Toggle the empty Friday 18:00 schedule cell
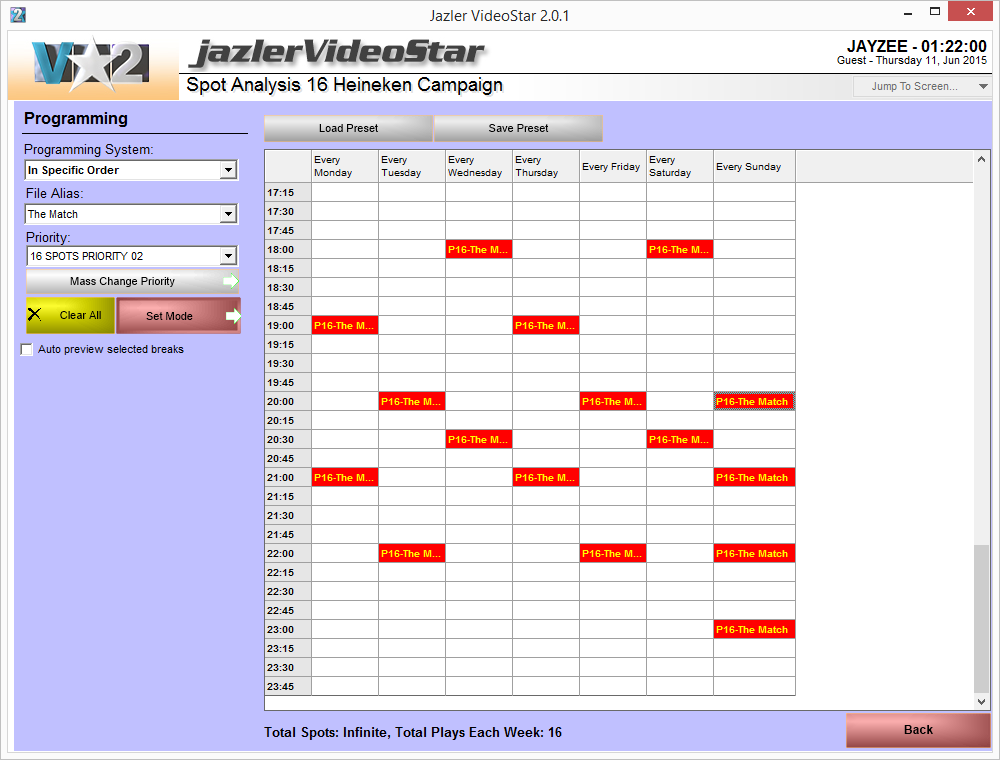The image size is (1000, 760). coord(612,250)
